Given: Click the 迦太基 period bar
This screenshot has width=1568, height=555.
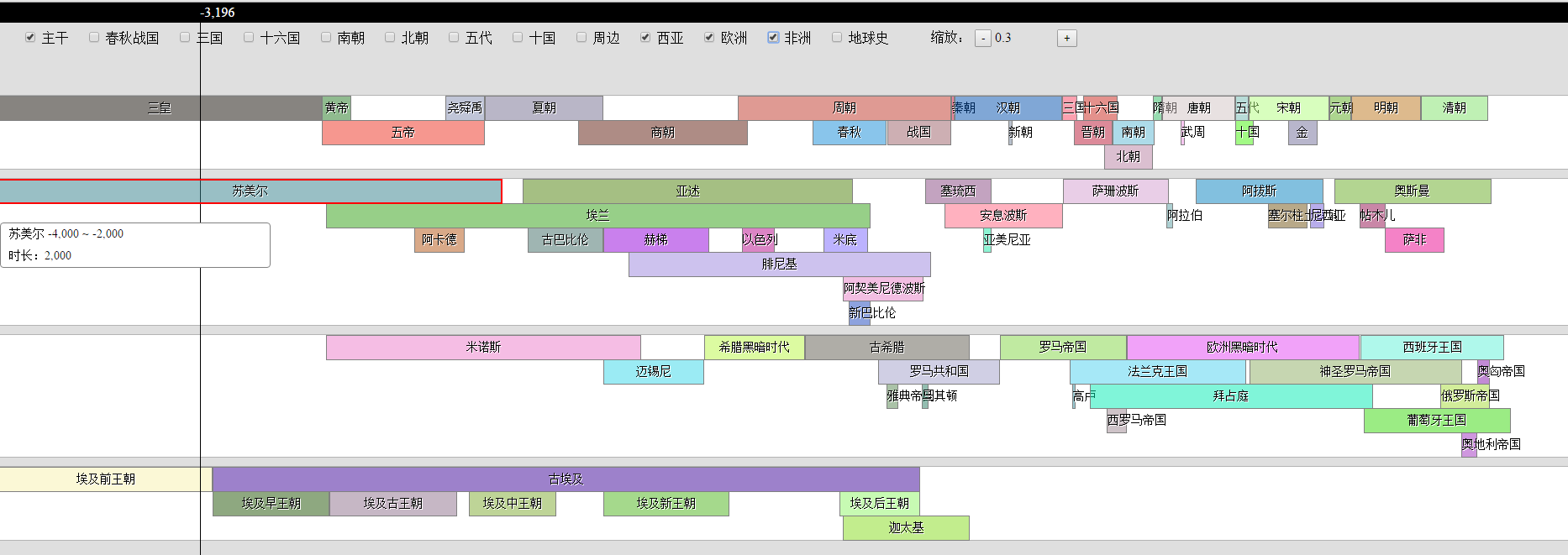Looking at the screenshot, I should (x=906, y=528).
